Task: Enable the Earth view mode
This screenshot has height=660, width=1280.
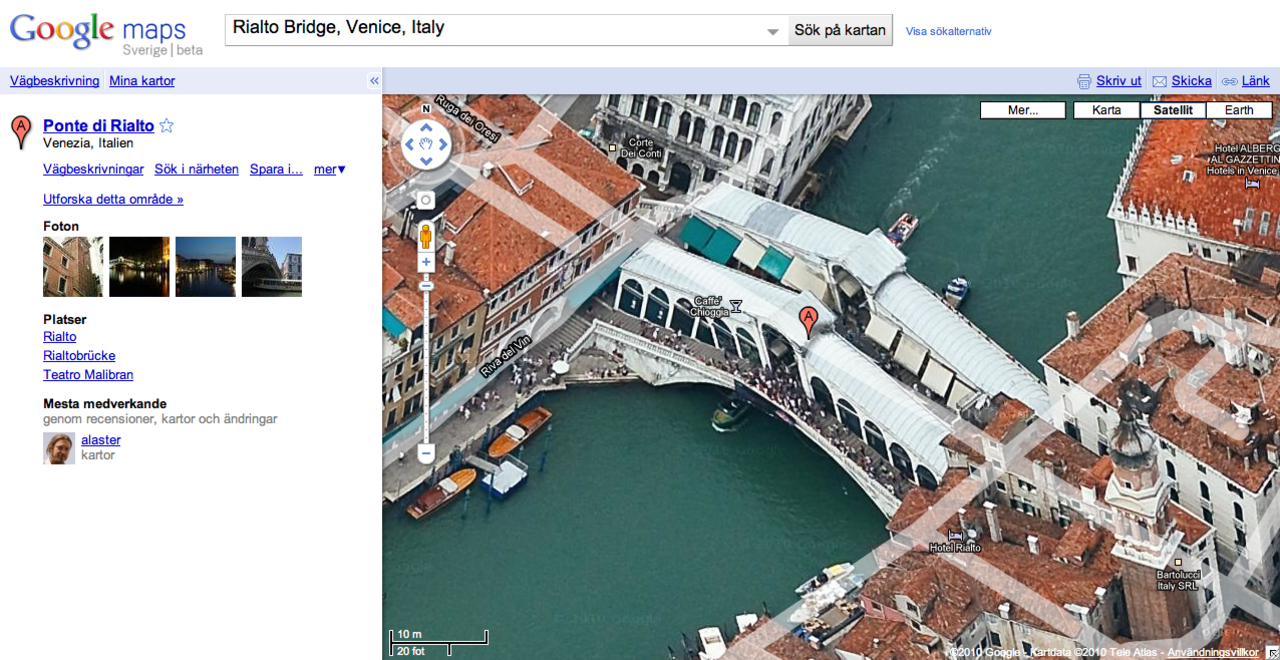Action: 1240,110
